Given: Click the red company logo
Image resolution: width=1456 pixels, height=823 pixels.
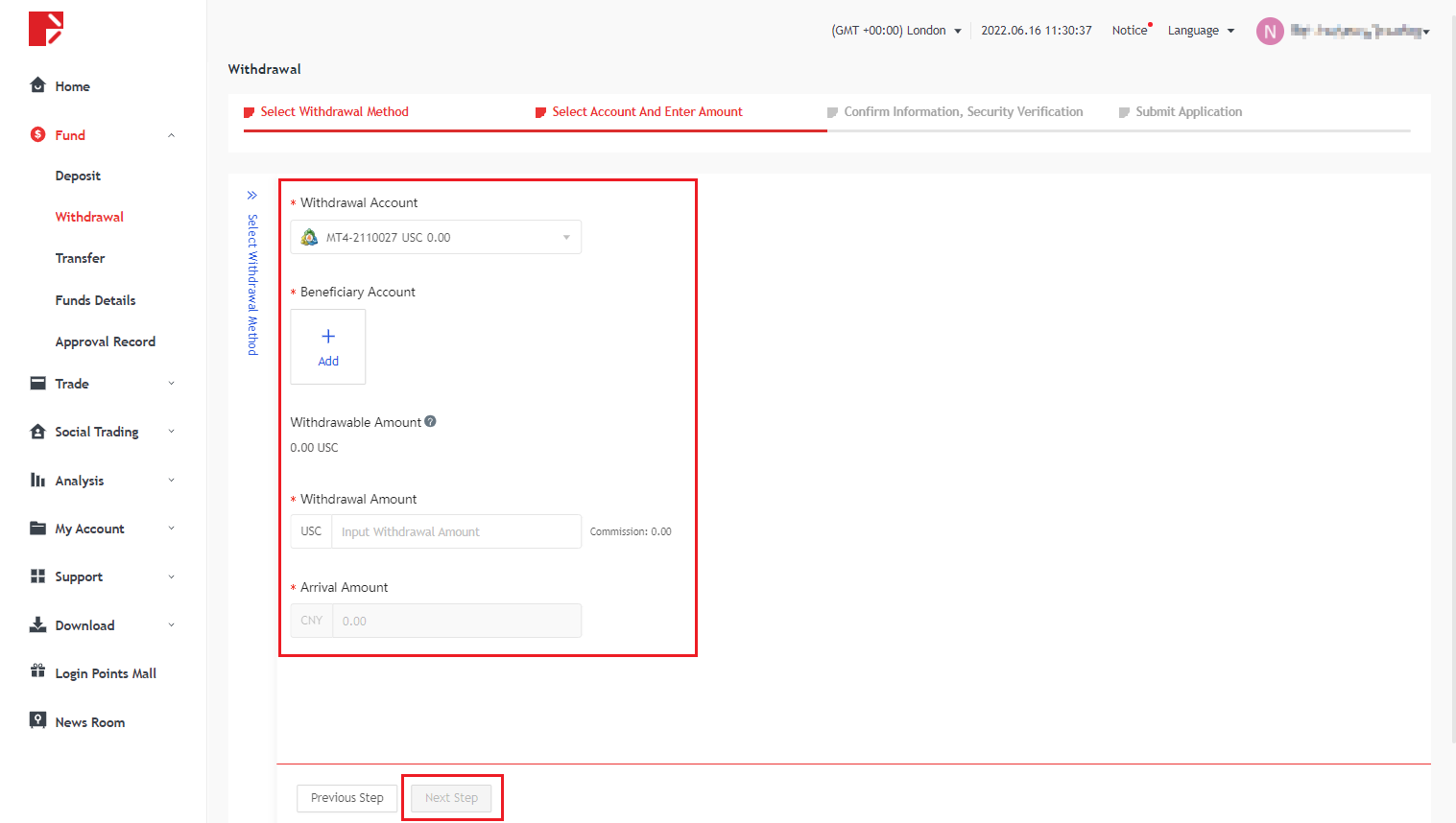Looking at the screenshot, I should pyautogui.click(x=46, y=29).
